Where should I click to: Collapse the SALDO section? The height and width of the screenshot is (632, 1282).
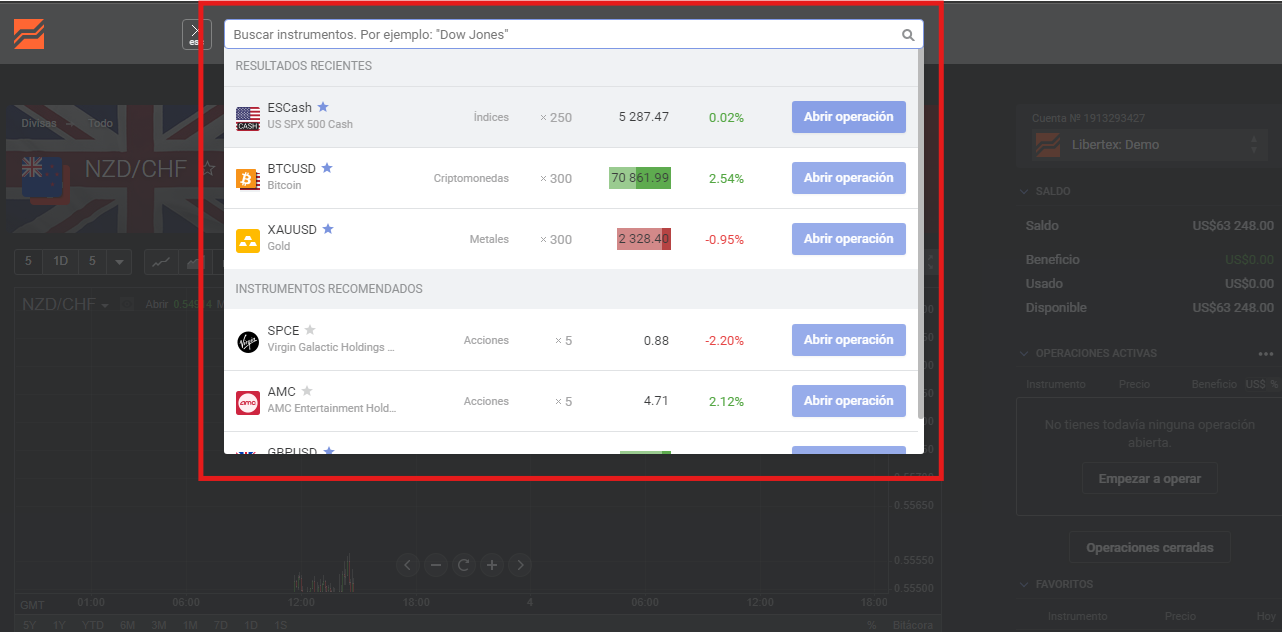(1024, 191)
